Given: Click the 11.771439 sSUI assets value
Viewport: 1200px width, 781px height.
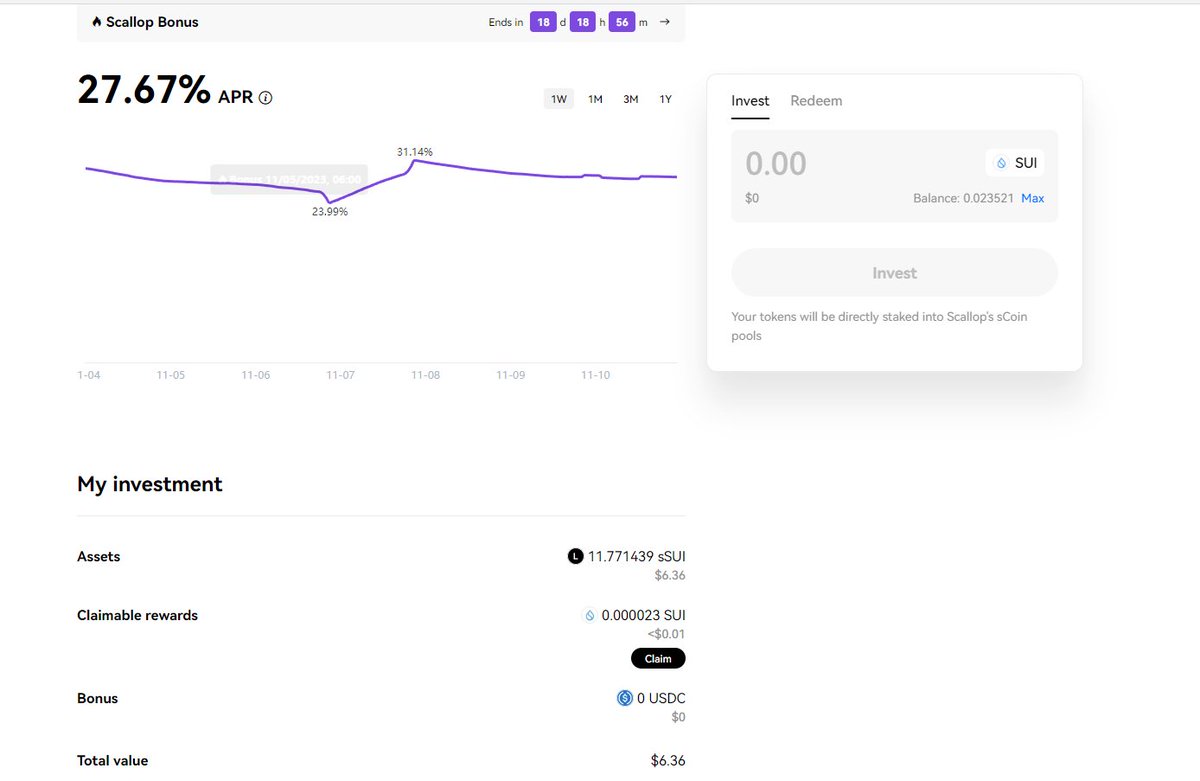Looking at the screenshot, I should pyautogui.click(x=636, y=557).
